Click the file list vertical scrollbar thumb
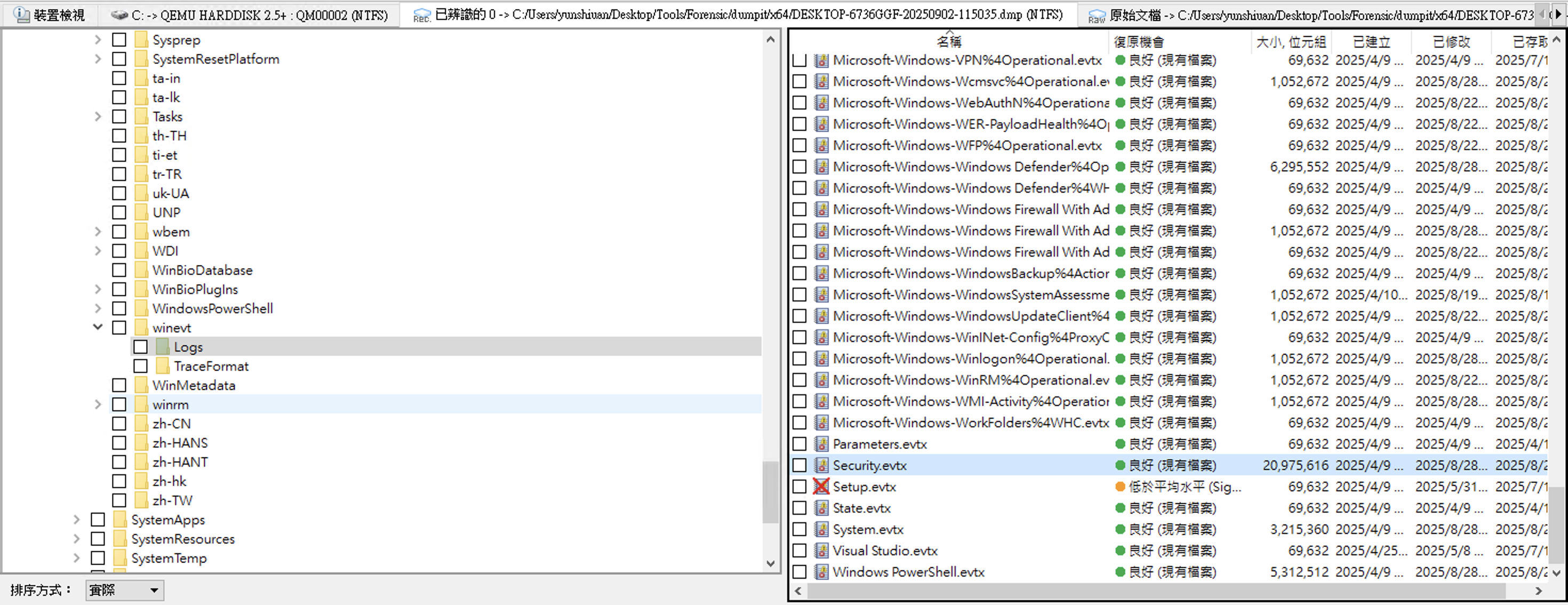Screen dimensions: 1568x605 pyautogui.click(x=1556, y=524)
